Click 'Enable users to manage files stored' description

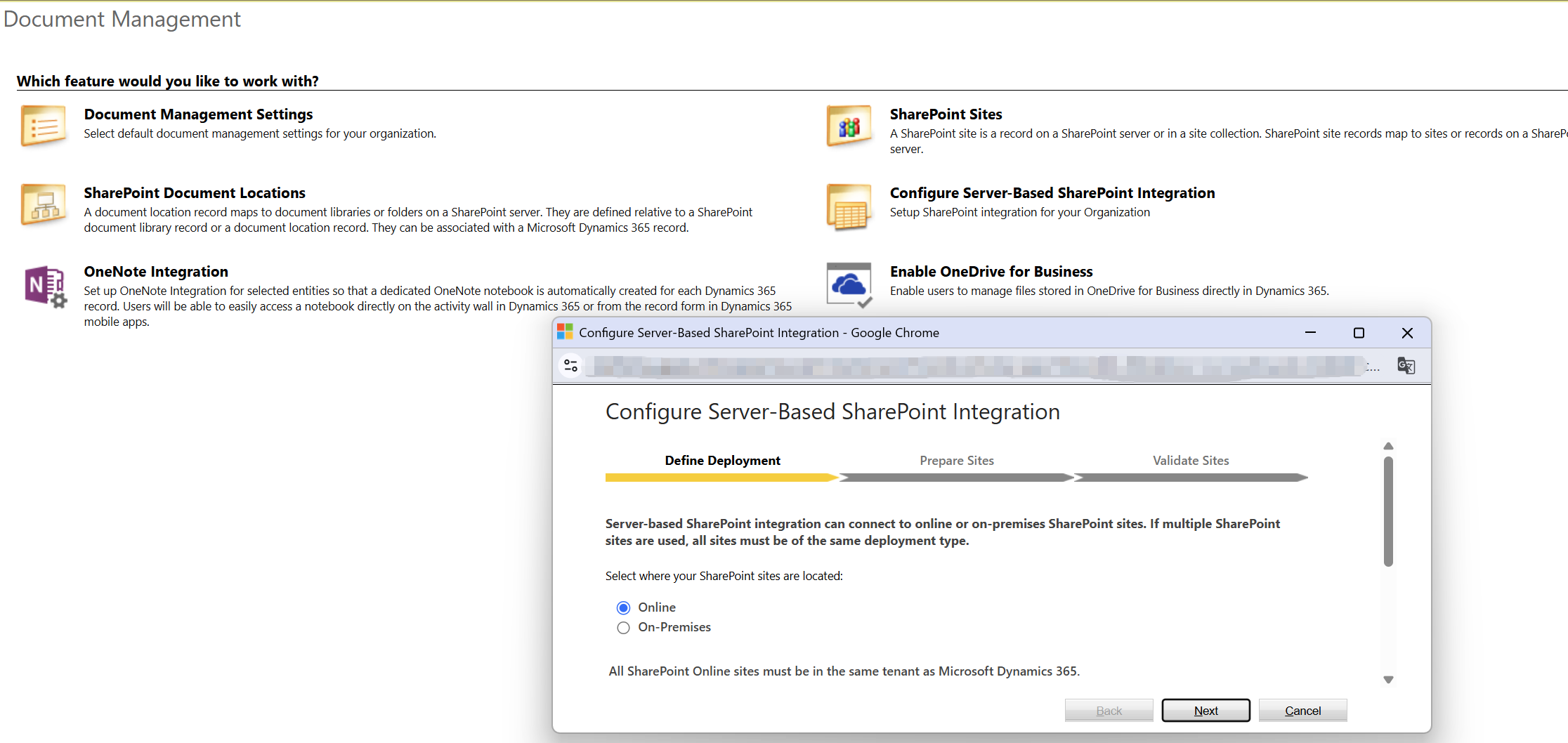[1109, 291]
